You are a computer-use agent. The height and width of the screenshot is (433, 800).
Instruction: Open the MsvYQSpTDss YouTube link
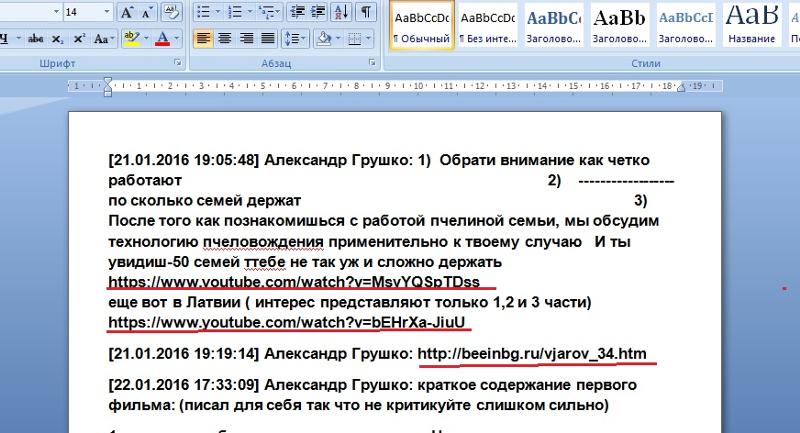[x=294, y=282]
